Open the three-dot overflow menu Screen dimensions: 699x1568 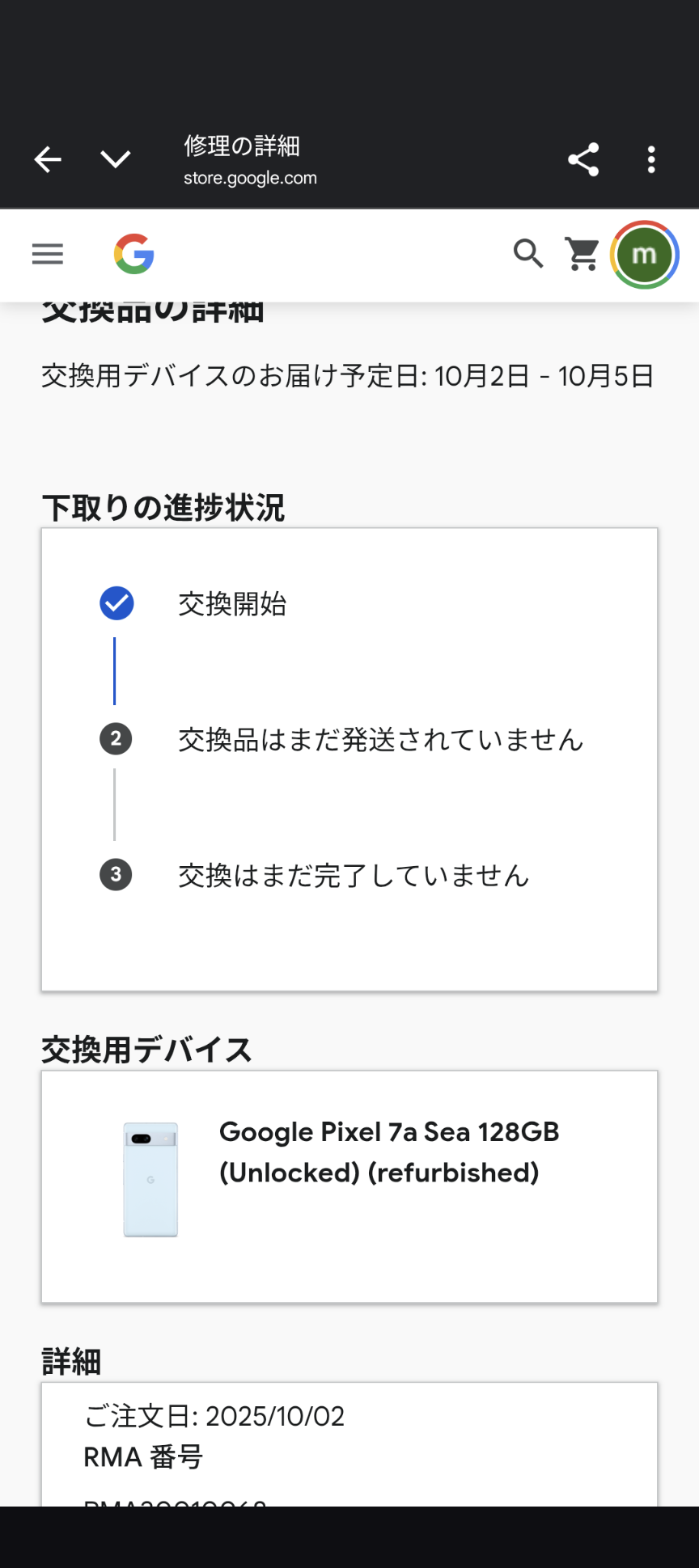tap(651, 159)
